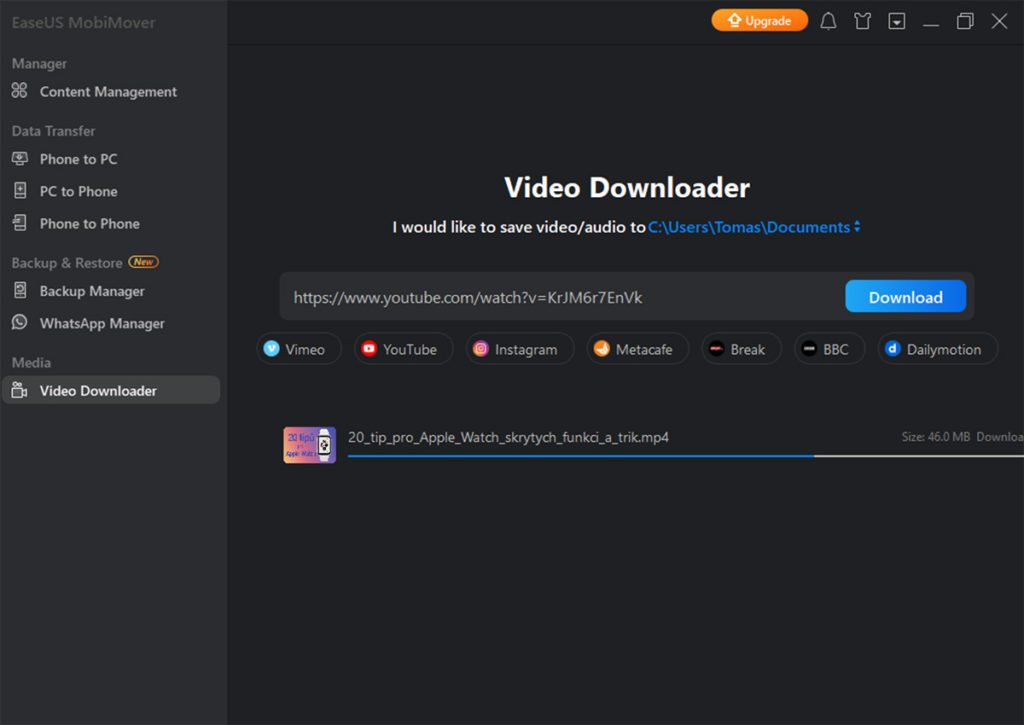Click the Instagram logo icon
Image resolution: width=1024 pixels, height=725 pixels.
coord(481,349)
